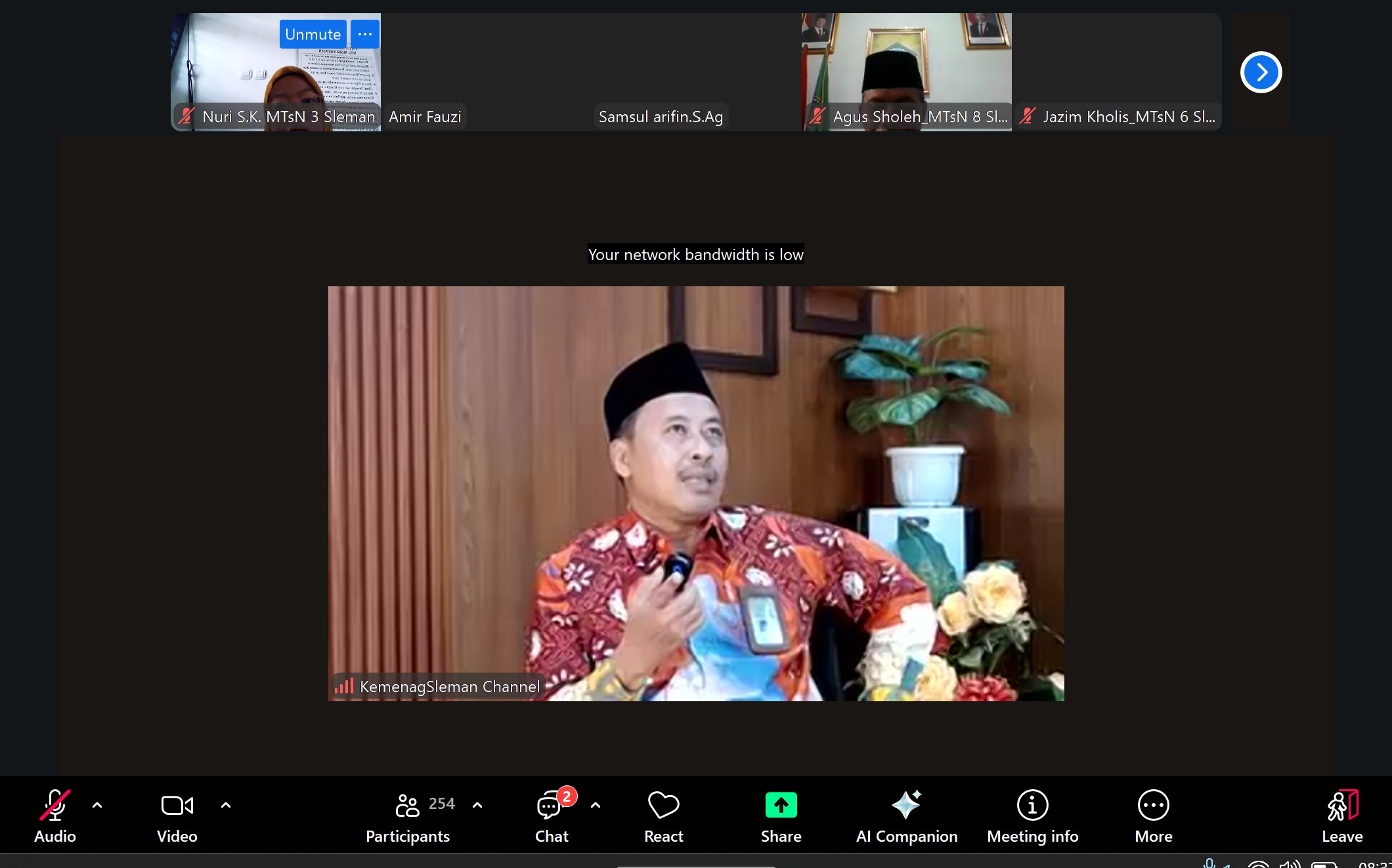The image size is (1392, 868).
Task: Click the Unmute button on Nuri's tile
Action: (313, 34)
